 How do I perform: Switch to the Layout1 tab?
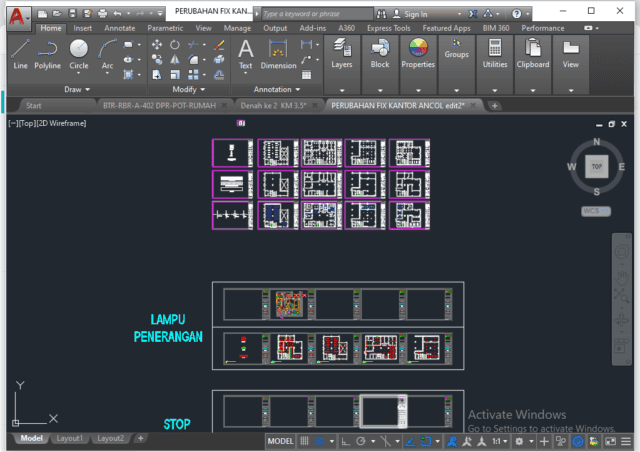pyautogui.click(x=69, y=438)
